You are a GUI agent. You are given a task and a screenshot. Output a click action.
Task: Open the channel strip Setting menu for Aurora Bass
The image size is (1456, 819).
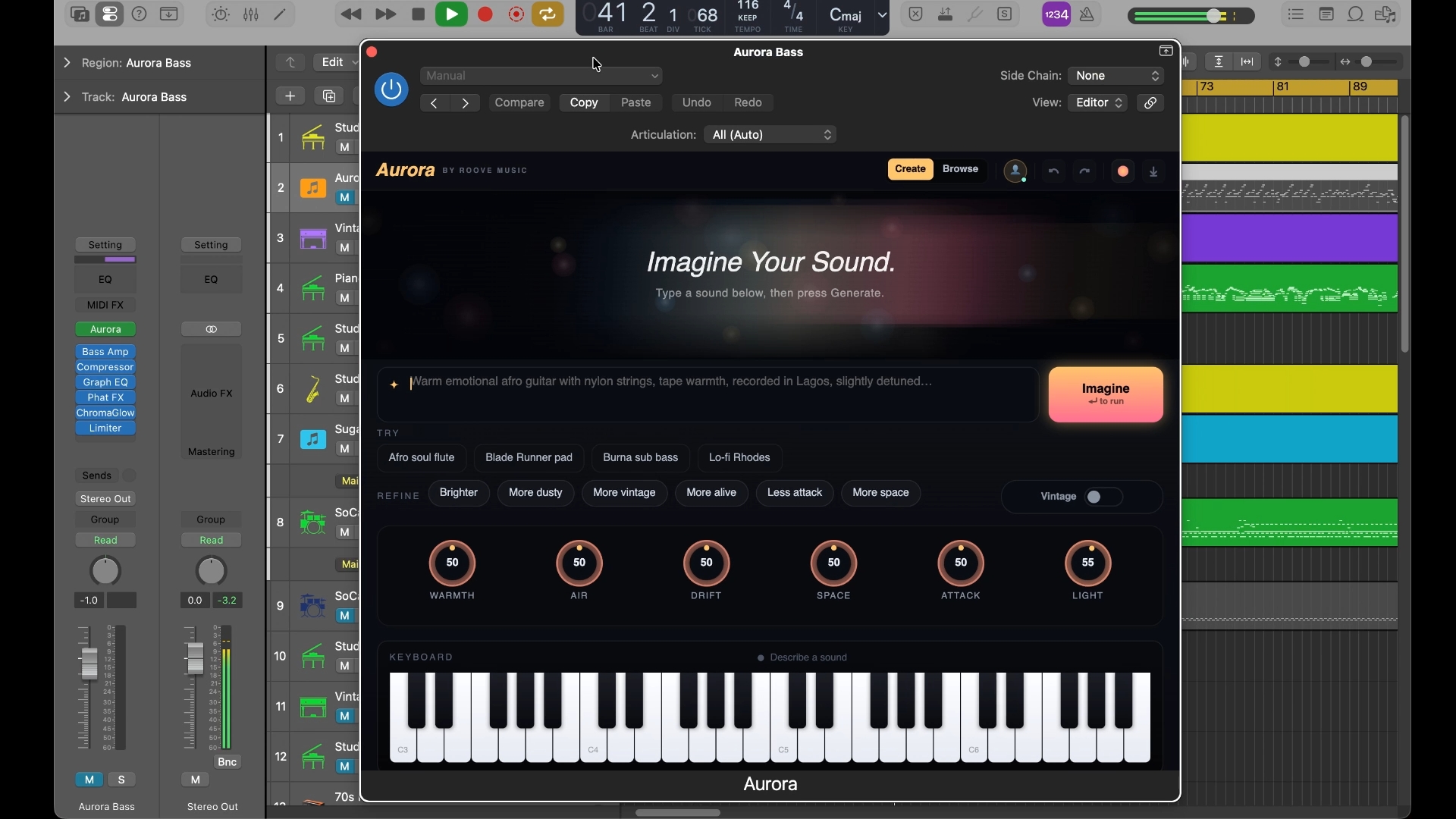click(105, 245)
